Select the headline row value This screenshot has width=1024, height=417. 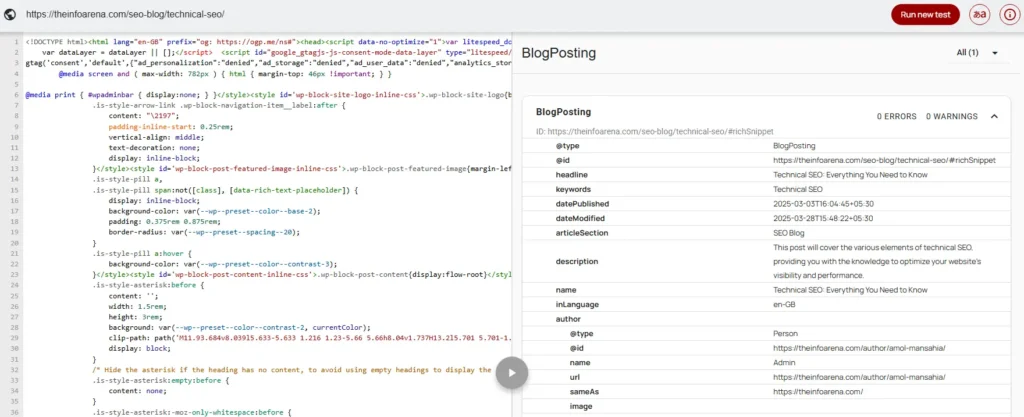(x=850, y=175)
